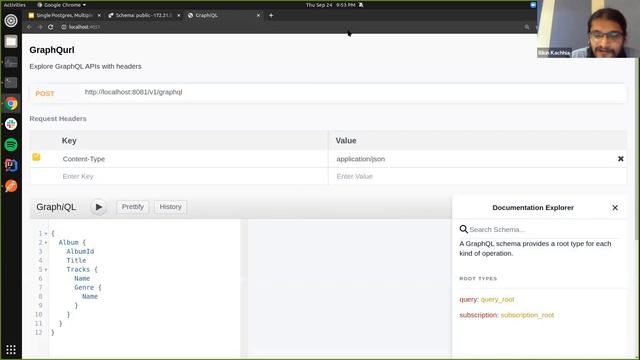Open the files window dock icon
Viewport: 640px width, 360px height.
[11, 41]
